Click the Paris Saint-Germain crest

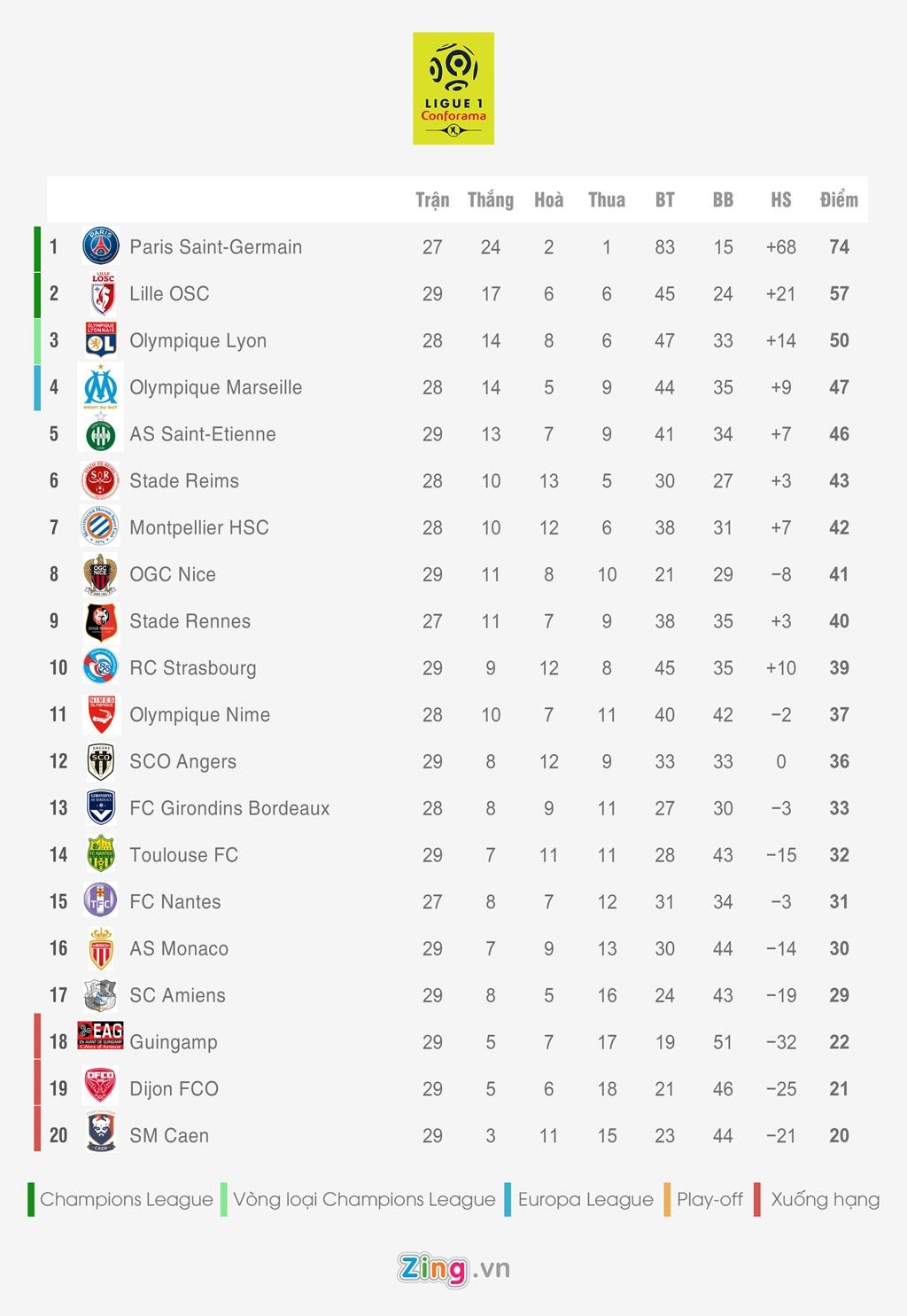click(101, 246)
